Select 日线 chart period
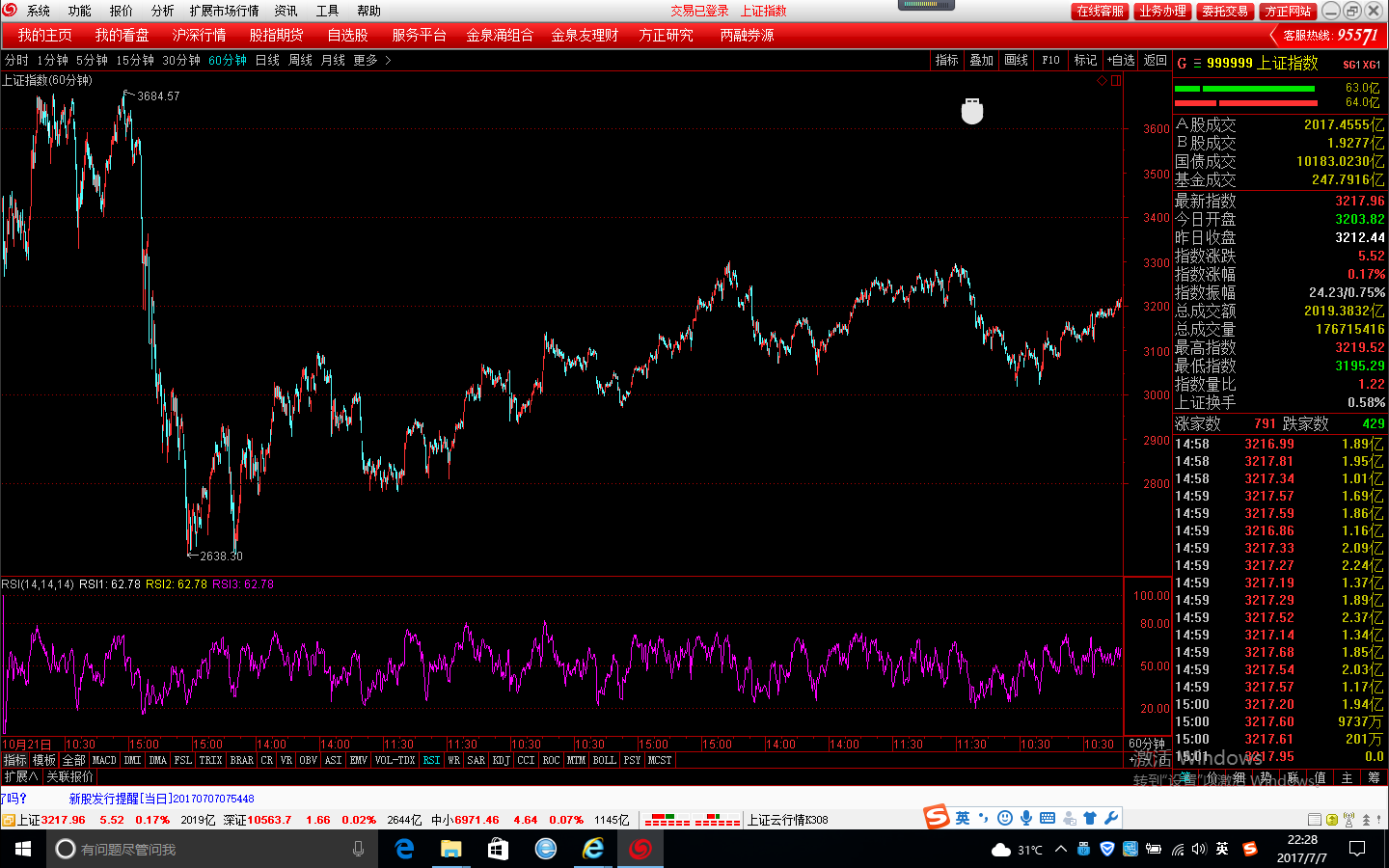The height and width of the screenshot is (868, 1389). 267,60
